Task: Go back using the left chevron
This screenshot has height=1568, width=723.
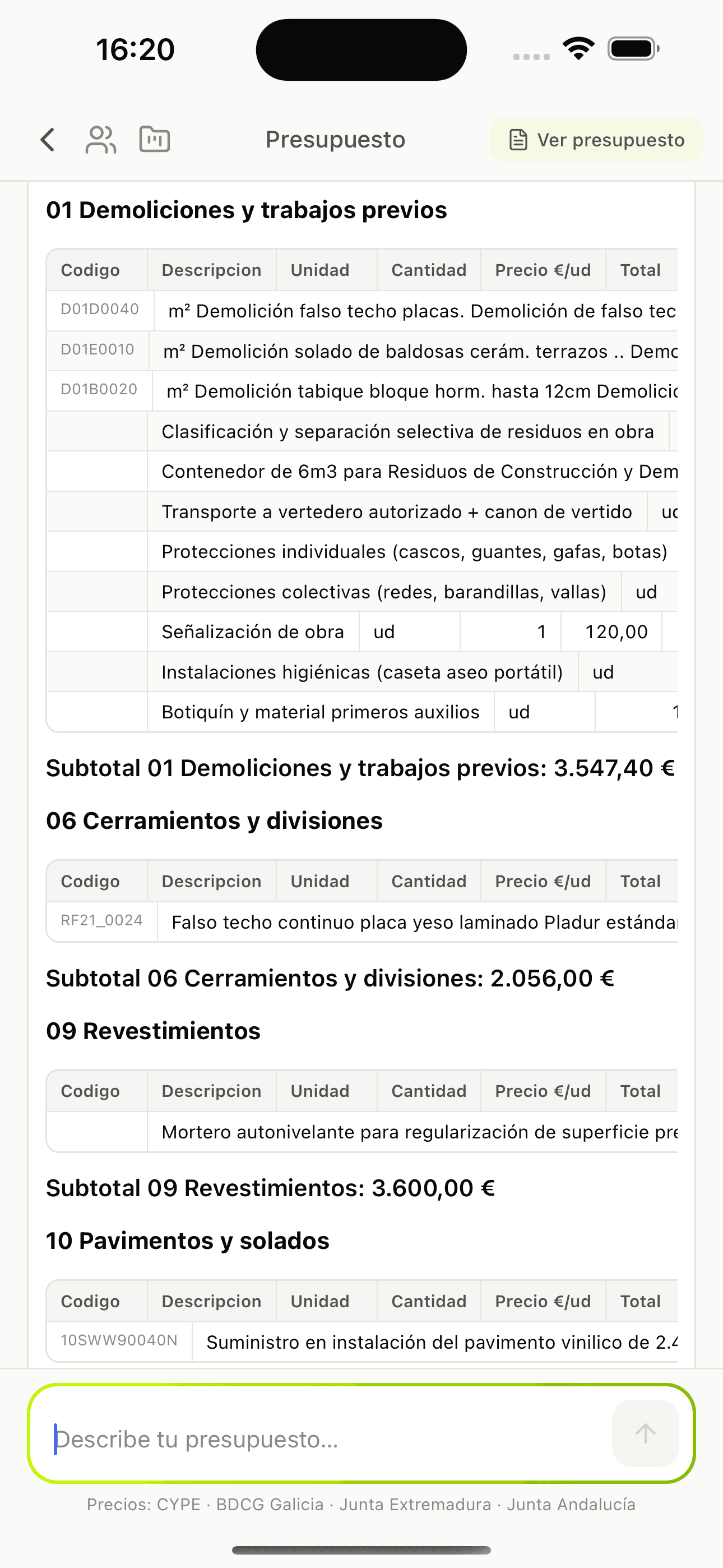Action: [48, 140]
